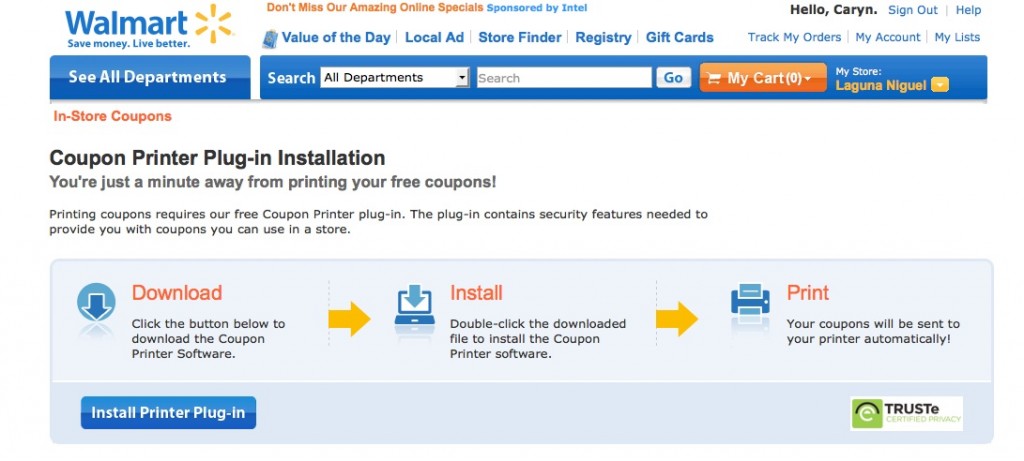The height and width of the screenshot is (461, 1024).
Task: Click the Print printer icon
Action: click(750, 304)
